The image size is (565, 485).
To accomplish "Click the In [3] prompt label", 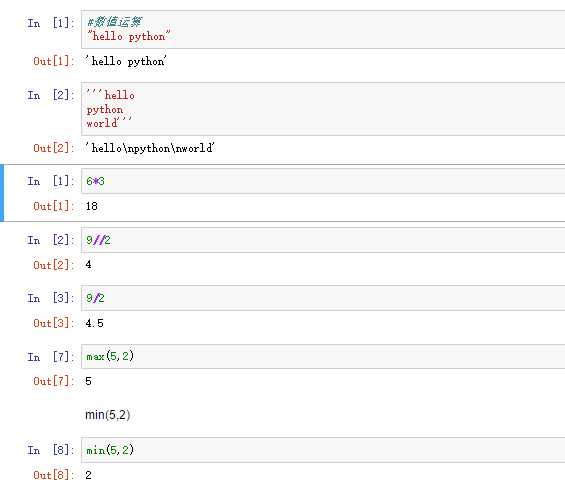I will click(x=50, y=298).
